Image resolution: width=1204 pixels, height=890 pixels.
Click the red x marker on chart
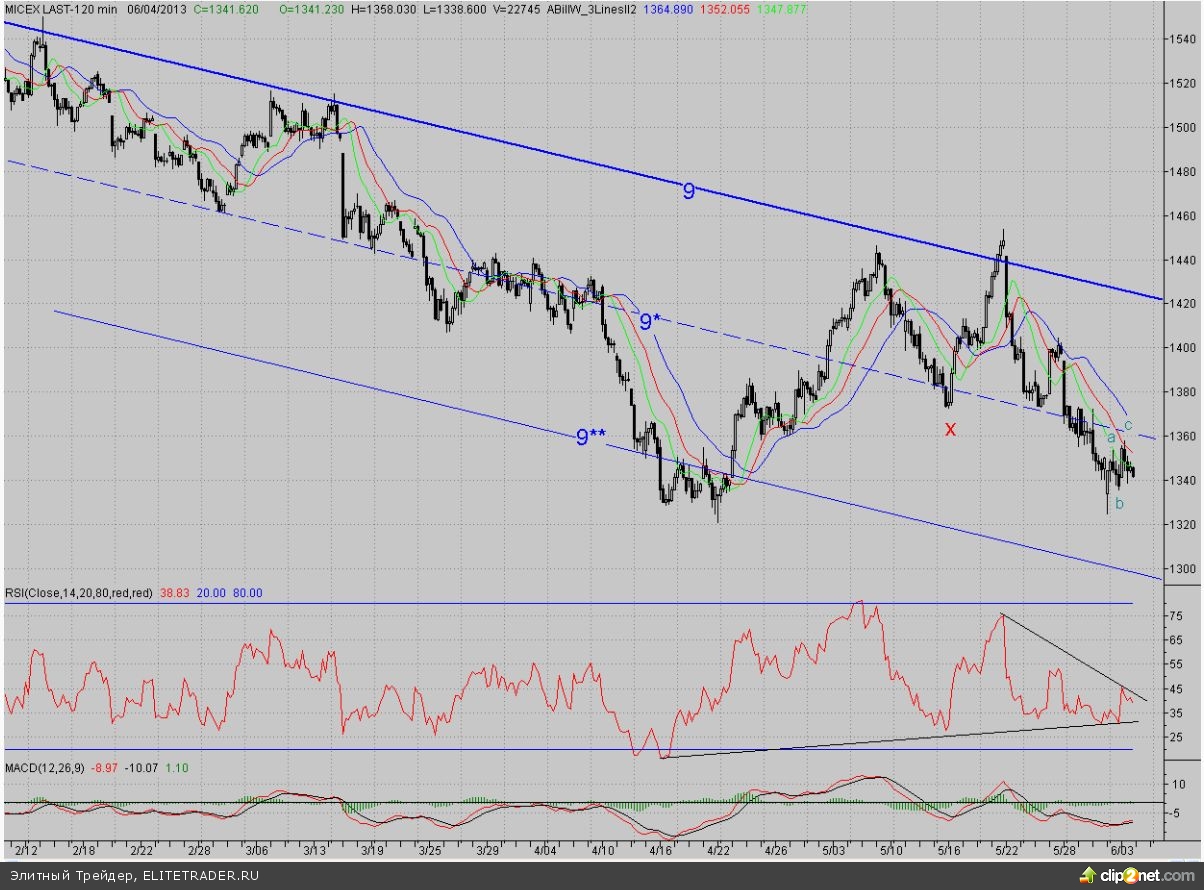[x=950, y=429]
